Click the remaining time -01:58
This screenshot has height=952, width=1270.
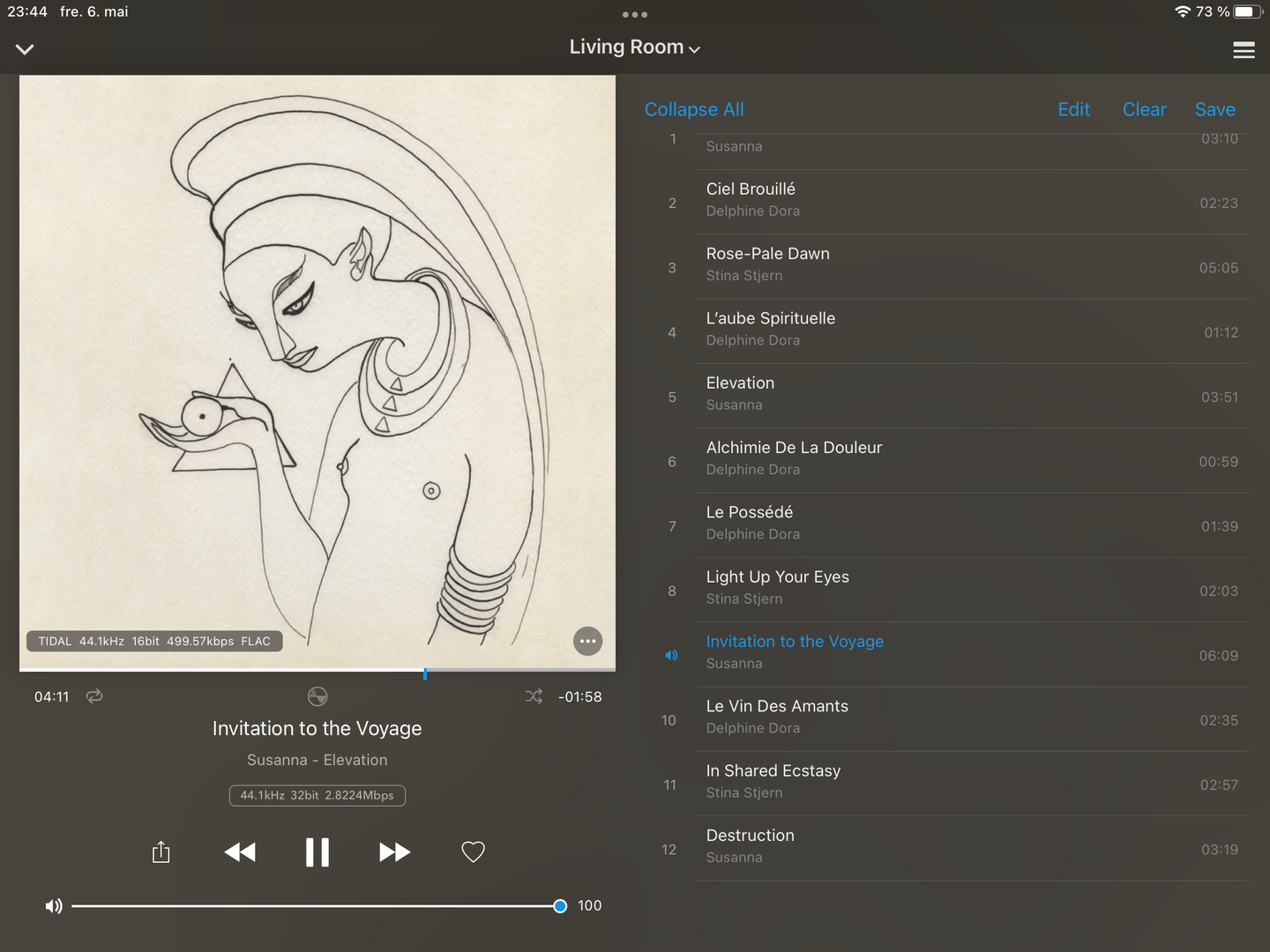tap(579, 696)
